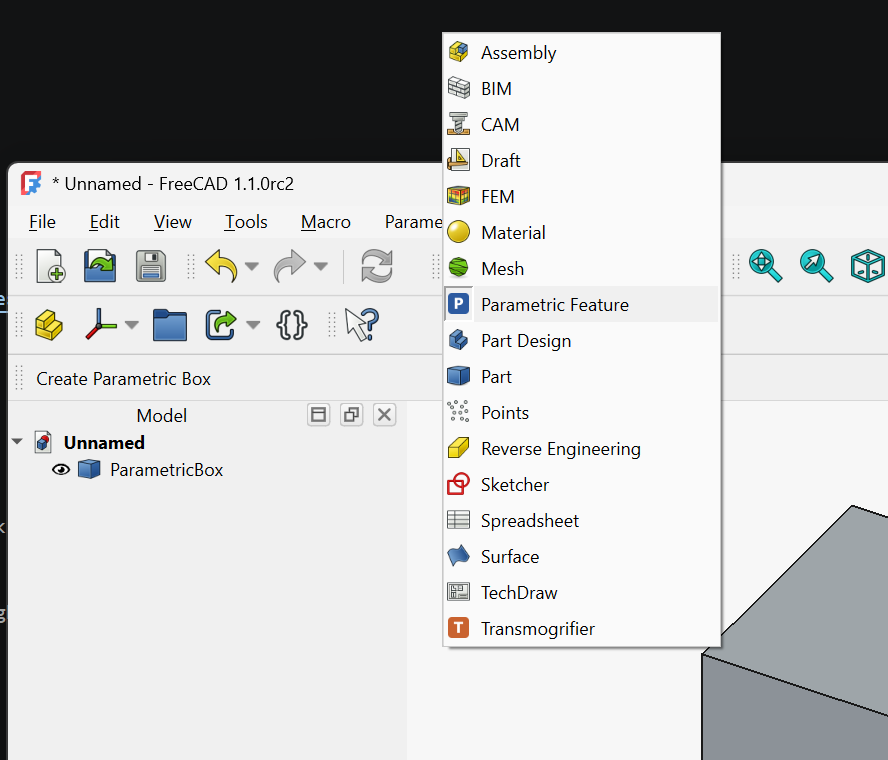Open the Edit menu
The width and height of the screenshot is (888, 760).
(x=104, y=222)
